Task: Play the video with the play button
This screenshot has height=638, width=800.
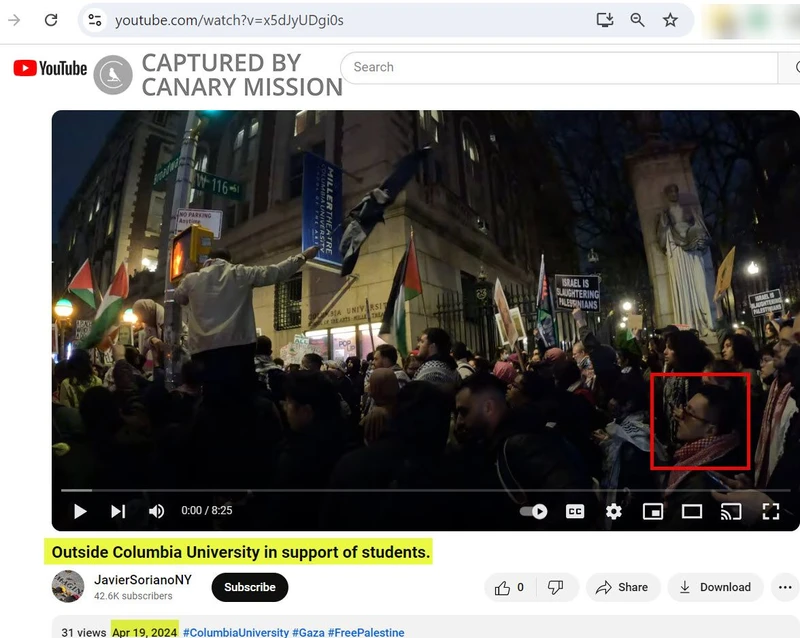Action: point(80,511)
